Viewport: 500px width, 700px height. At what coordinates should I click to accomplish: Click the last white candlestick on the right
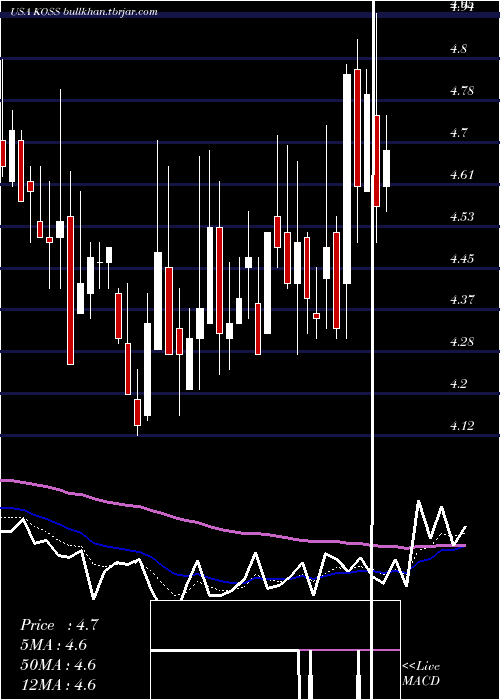point(387,168)
